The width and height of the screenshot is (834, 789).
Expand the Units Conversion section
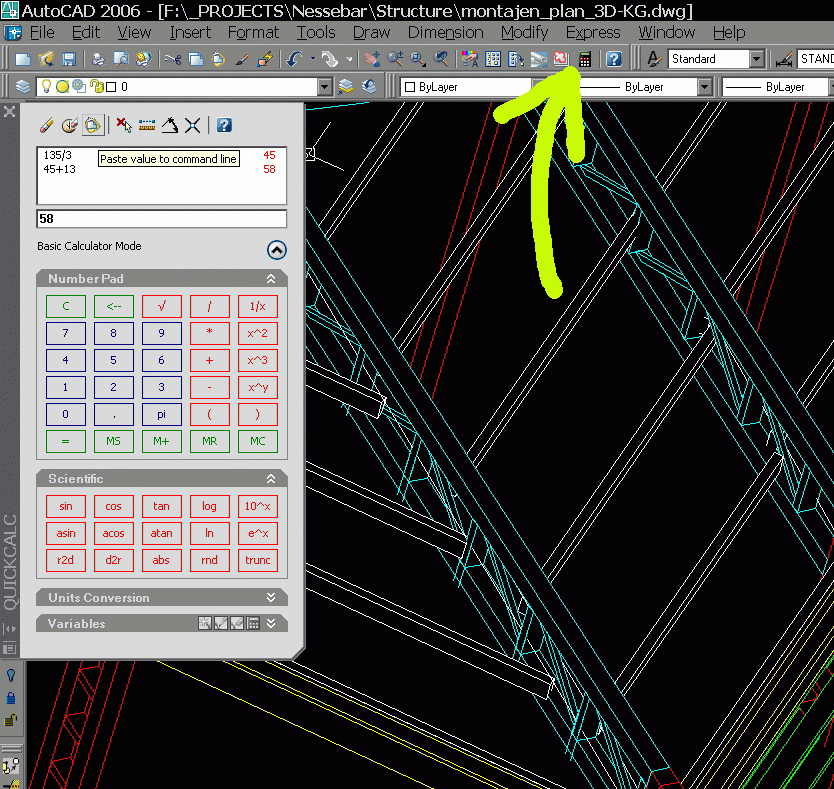click(271, 597)
